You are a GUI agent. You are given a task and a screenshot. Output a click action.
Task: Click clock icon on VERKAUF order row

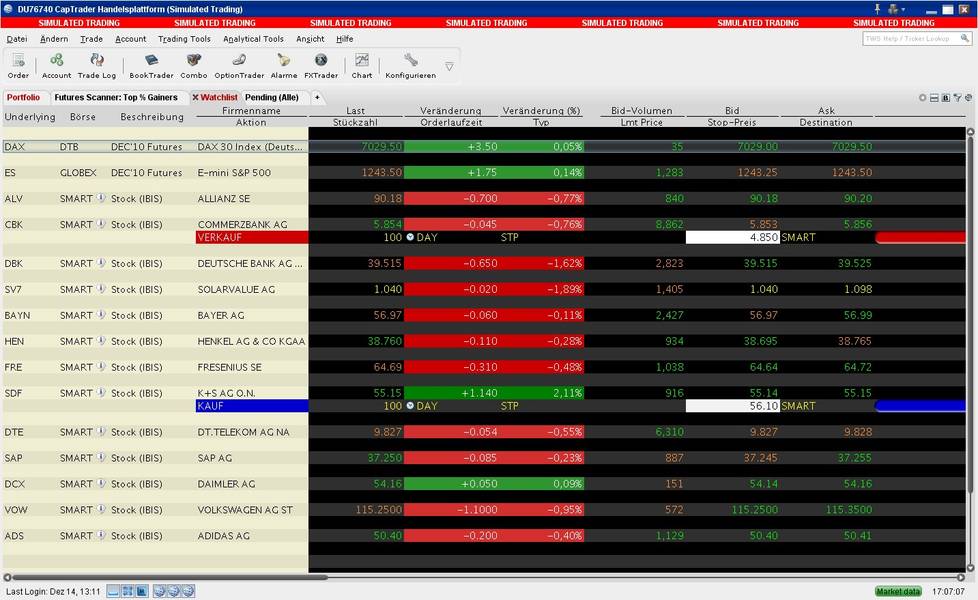click(410, 237)
